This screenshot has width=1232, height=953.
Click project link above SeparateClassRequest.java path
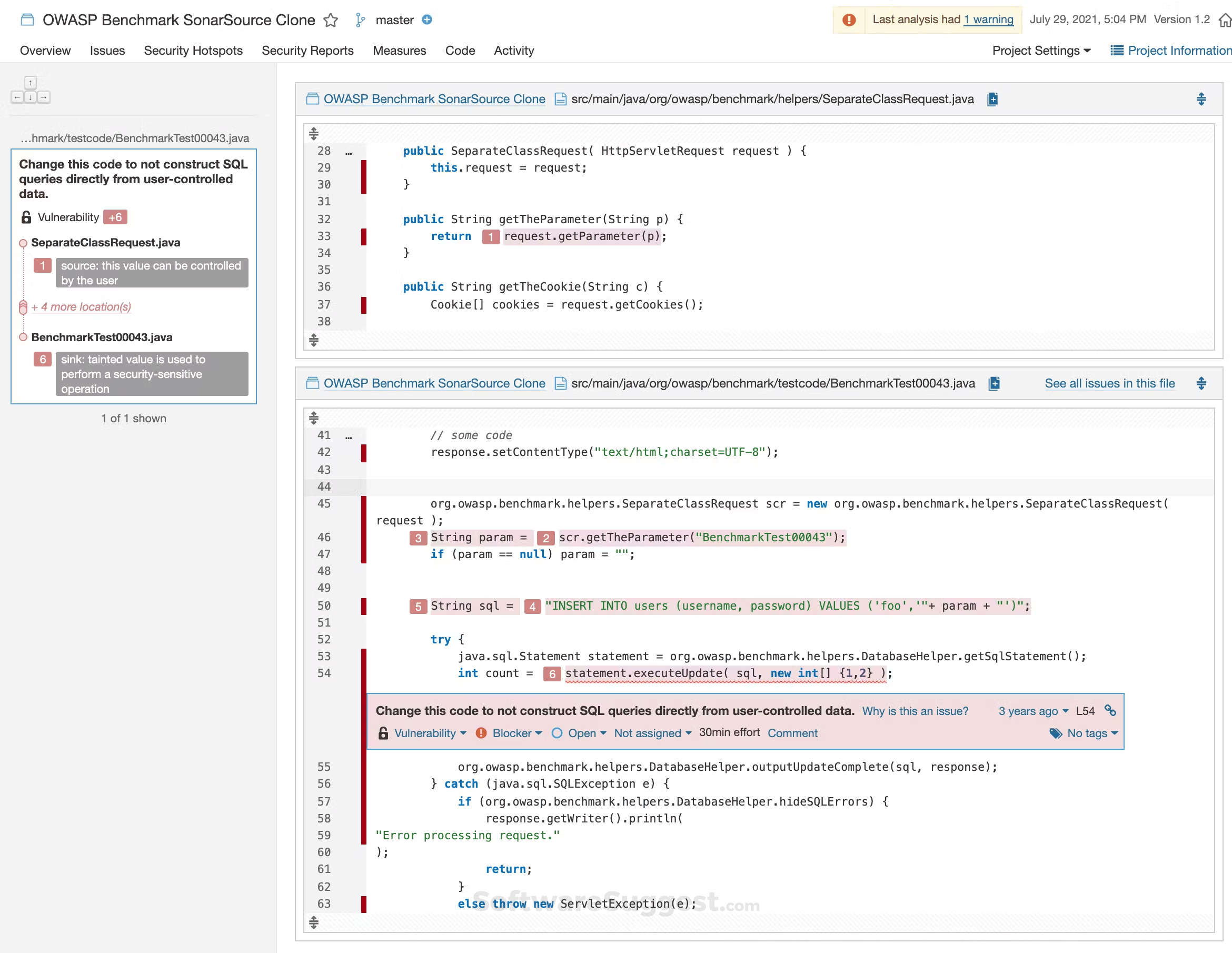(434, 100)
